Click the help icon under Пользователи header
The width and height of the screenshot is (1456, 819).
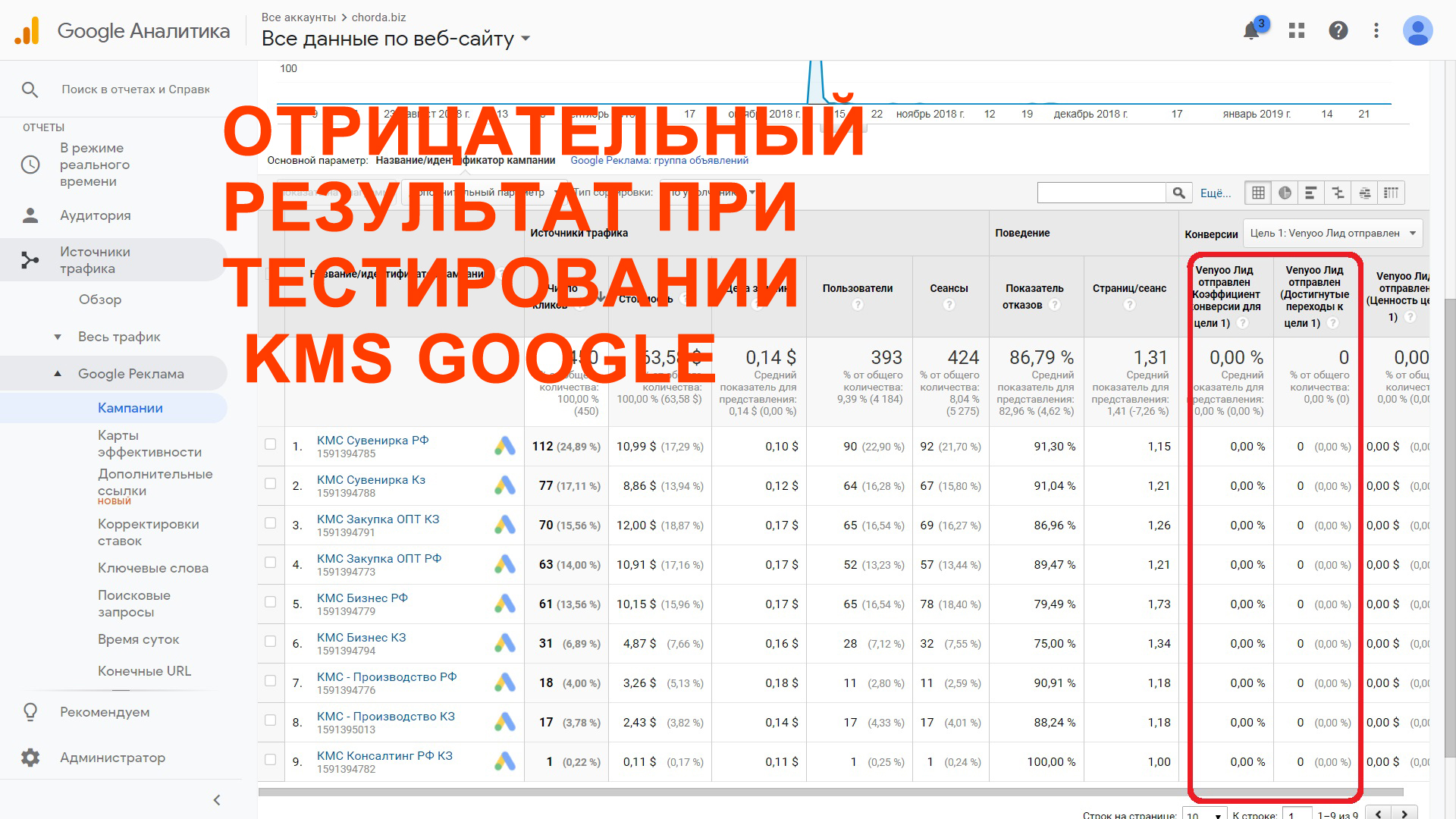(x=858, y=305)
